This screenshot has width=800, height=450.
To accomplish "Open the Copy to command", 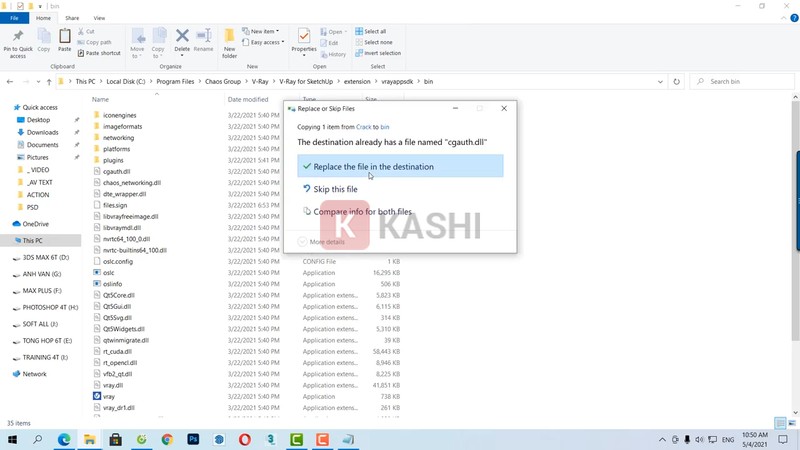I will click(158, 43).
